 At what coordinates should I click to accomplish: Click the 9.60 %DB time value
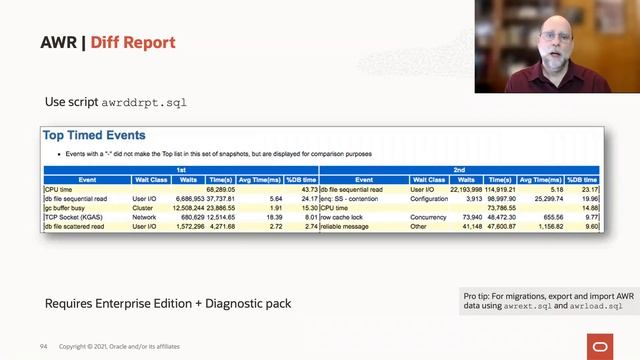point(592,227)
